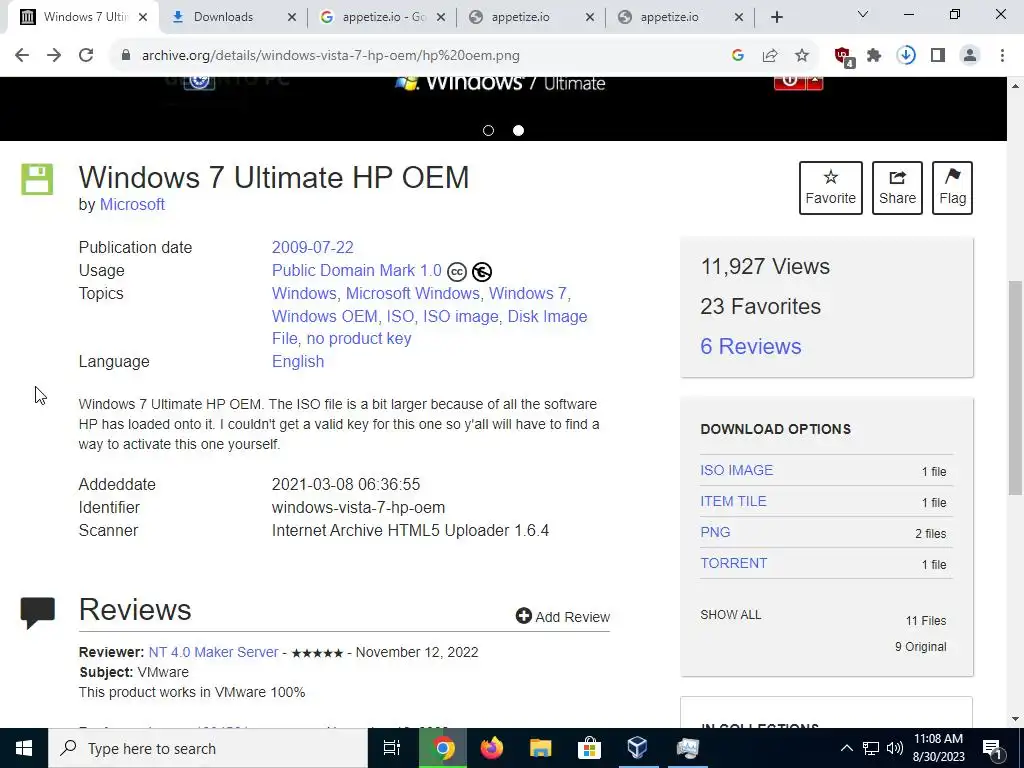Image resolution: width=1024 pixels, height=768 pixels.
Task: Reload the archive.org page
Action: click(86, 56)
